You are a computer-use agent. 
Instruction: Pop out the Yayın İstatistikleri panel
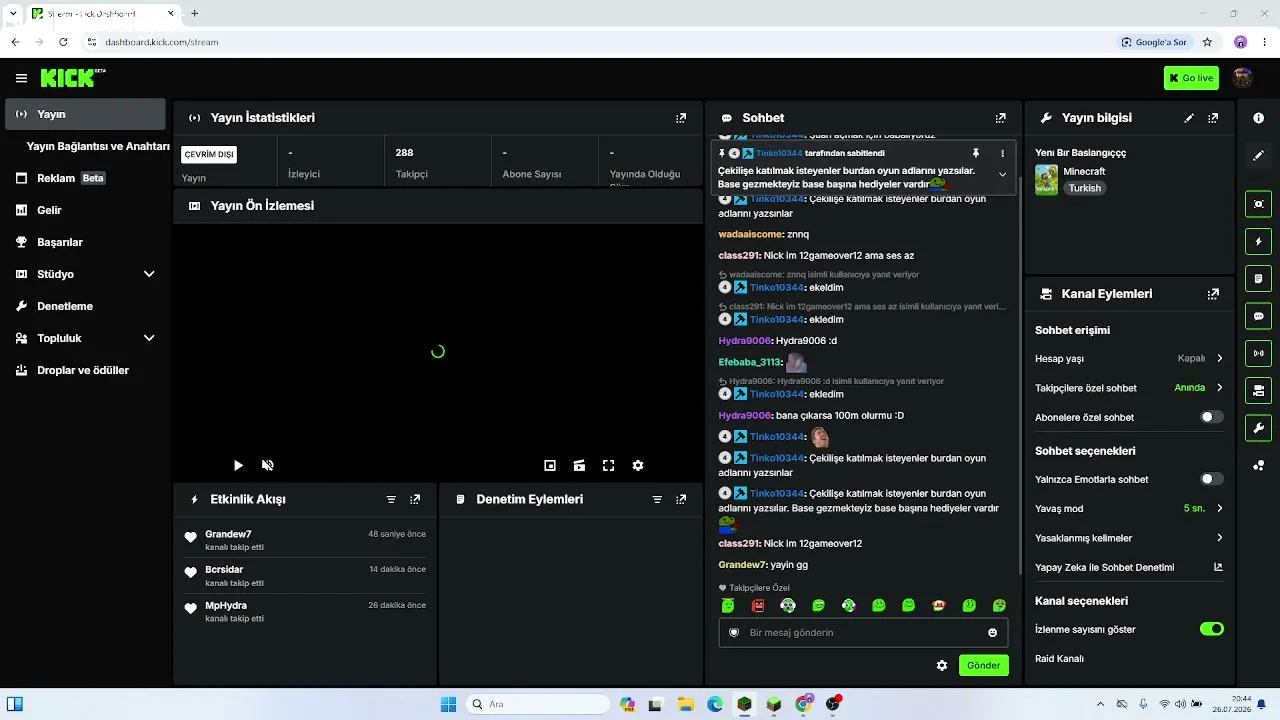(x=681, y=118)
